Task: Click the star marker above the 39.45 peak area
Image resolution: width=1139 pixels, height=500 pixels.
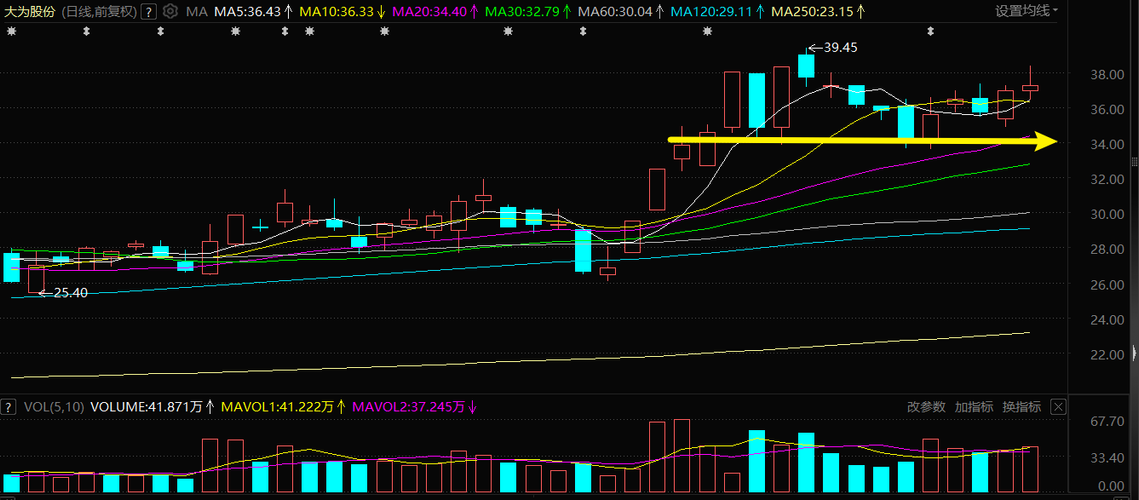Action: click(708, 31)
